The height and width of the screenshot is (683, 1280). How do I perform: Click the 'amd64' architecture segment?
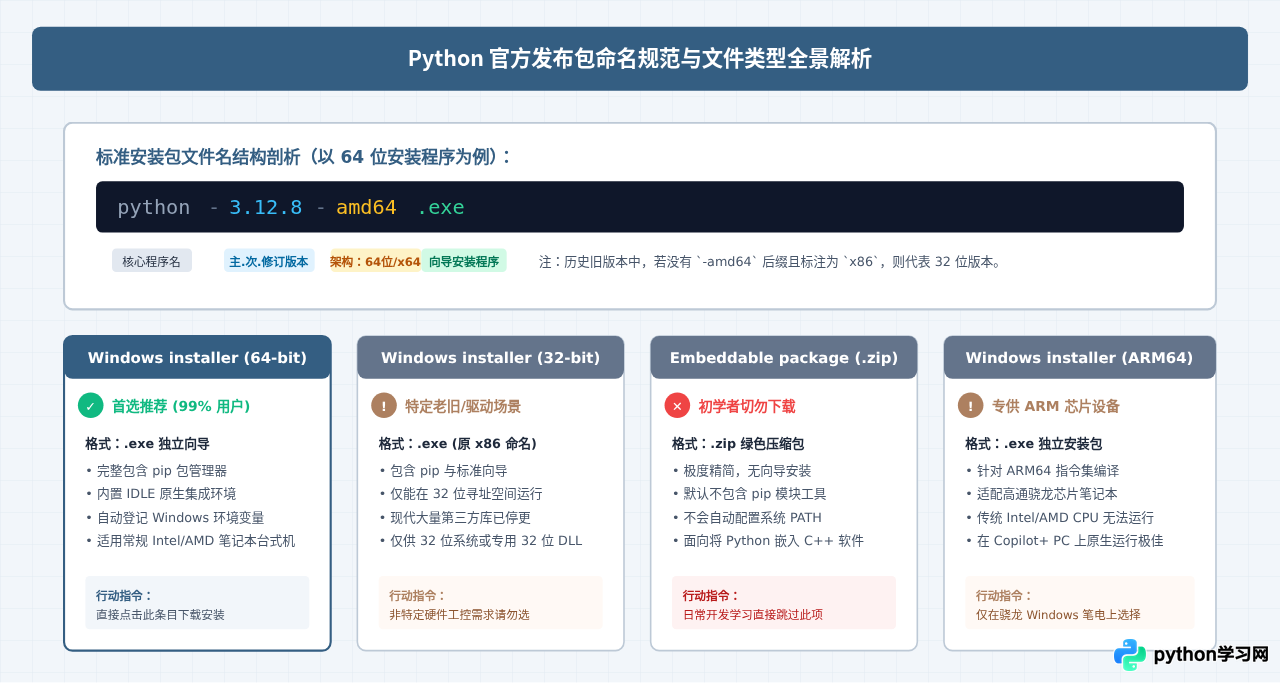pyautogui.click(x=366, y=207)
